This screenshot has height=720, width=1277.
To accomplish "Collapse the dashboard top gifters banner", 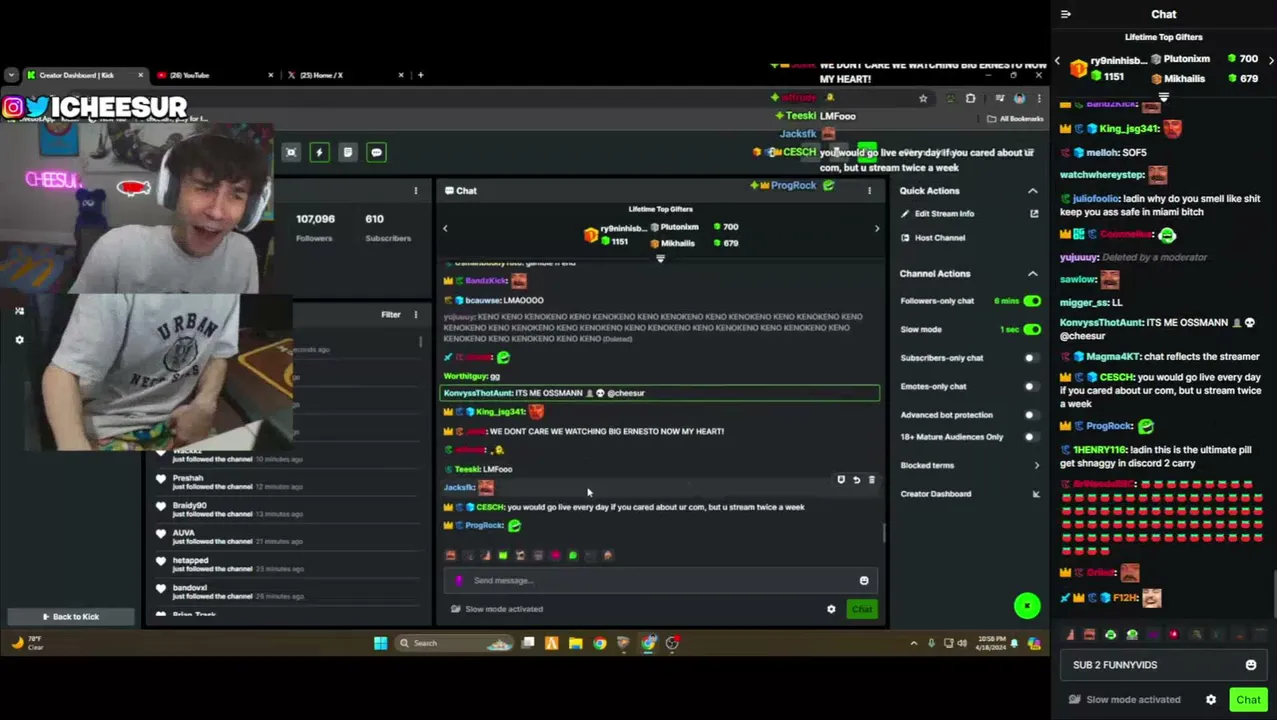I will (x=660, y=258).
